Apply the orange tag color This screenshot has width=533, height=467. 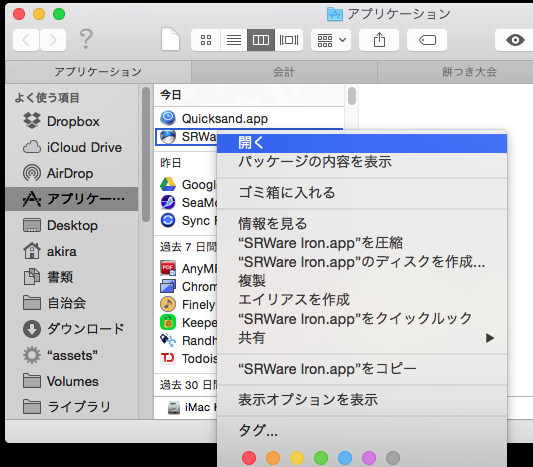coord(273,458)
